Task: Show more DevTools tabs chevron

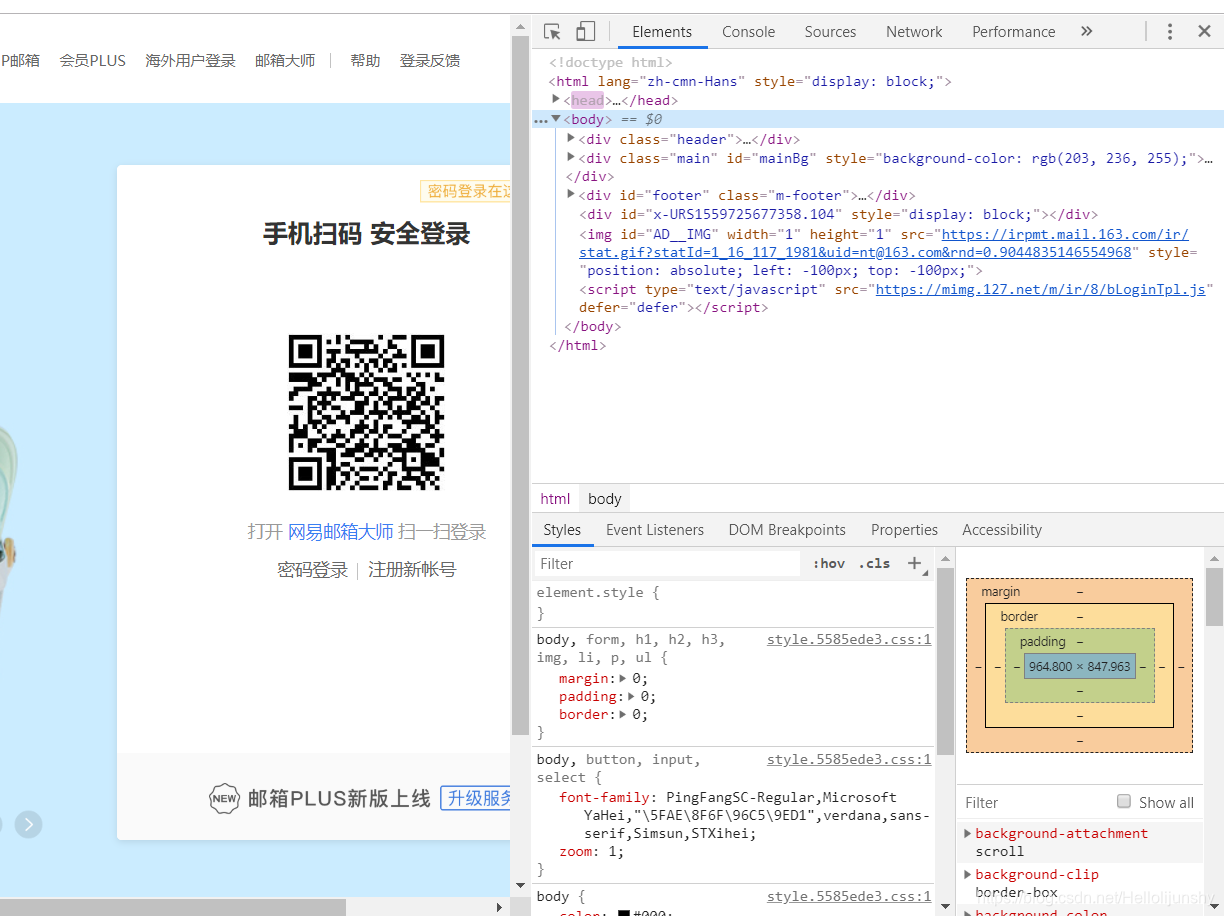Action: point(1087,31)
